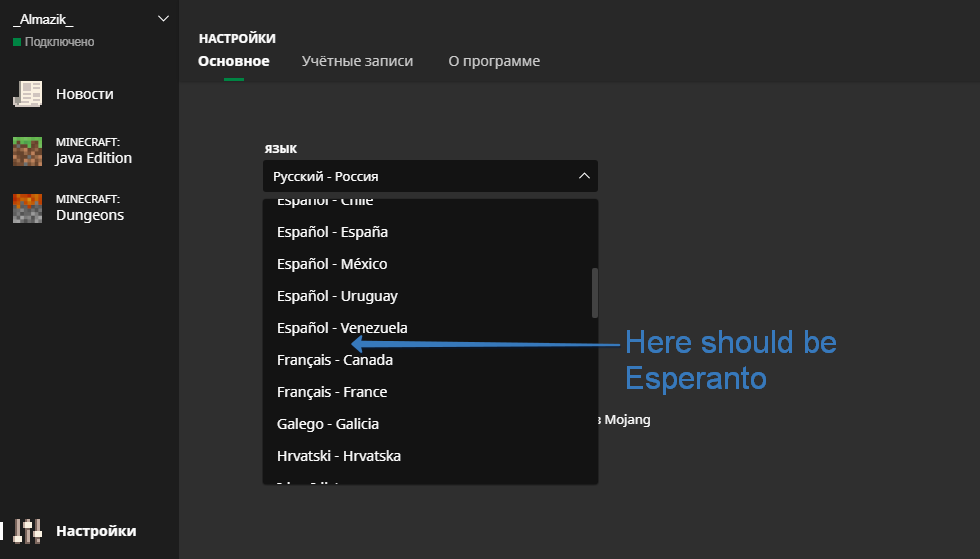The image size is (980, 559).
Task: Click the language list scrollbar thumb
Action: click(x=595, y=292)
